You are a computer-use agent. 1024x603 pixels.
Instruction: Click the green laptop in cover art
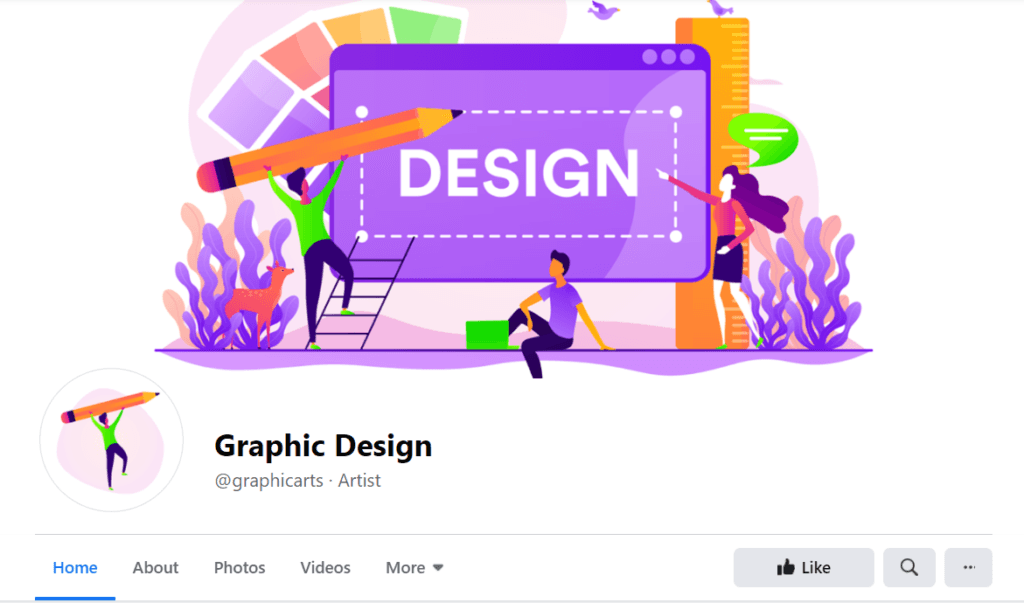click(x=488, y=334)
